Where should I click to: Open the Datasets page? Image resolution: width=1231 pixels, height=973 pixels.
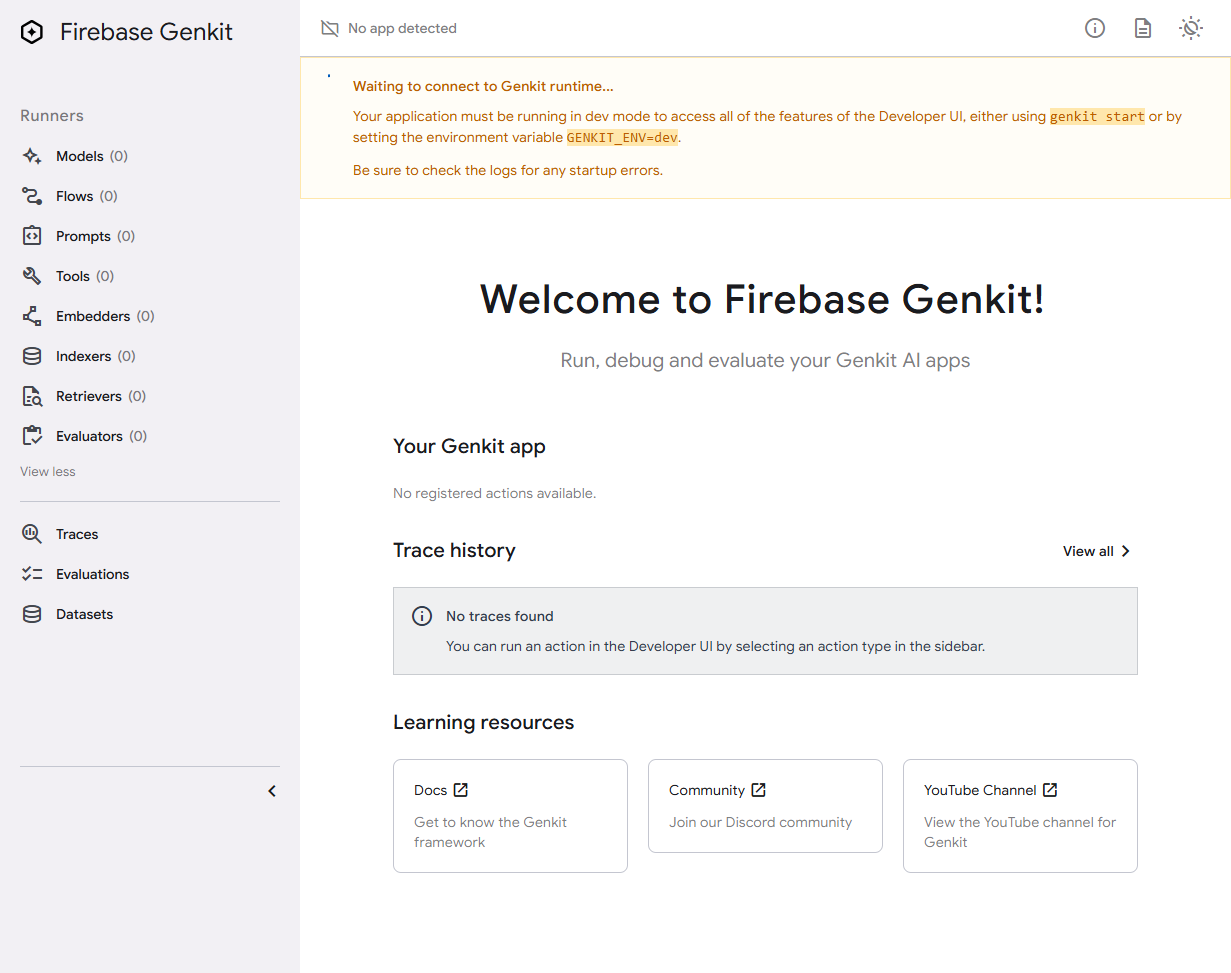tap(84, 614)
